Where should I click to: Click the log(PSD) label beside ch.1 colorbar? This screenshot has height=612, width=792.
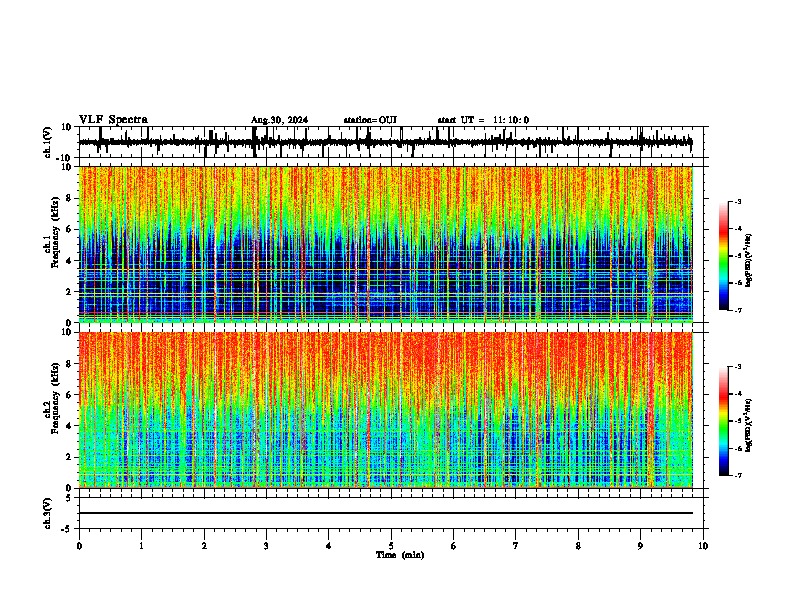[749, 260]
